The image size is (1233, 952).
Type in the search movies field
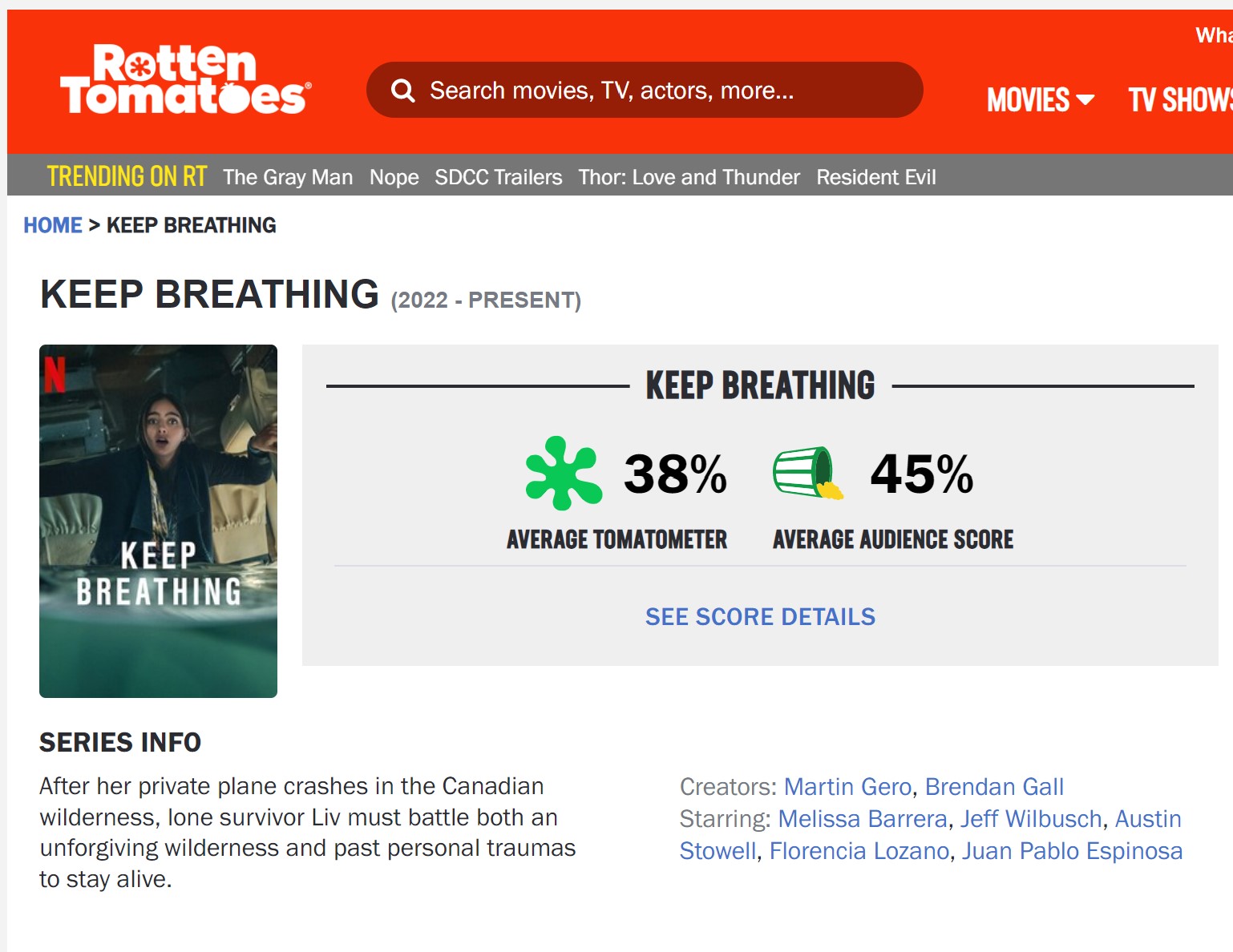(657, 91)
